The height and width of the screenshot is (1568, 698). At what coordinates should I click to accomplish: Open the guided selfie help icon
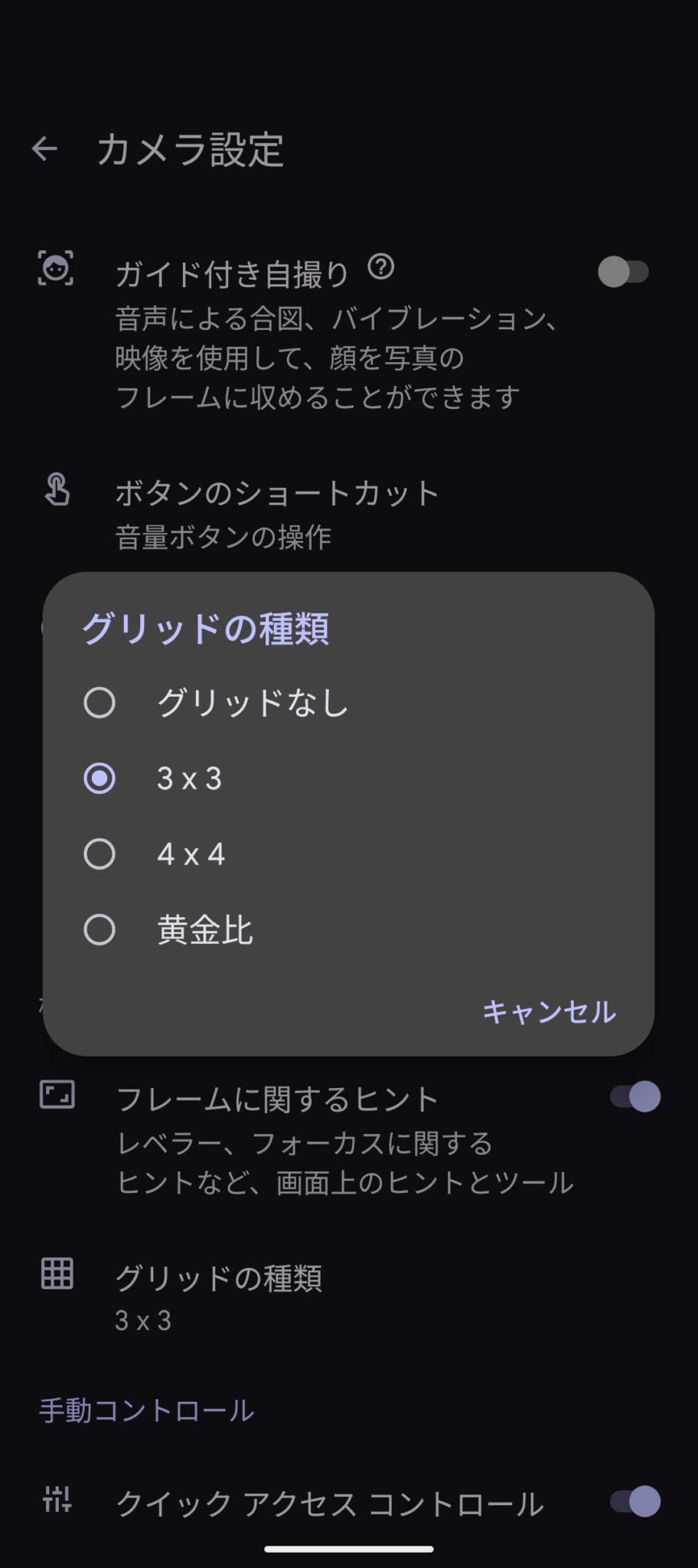381,267
